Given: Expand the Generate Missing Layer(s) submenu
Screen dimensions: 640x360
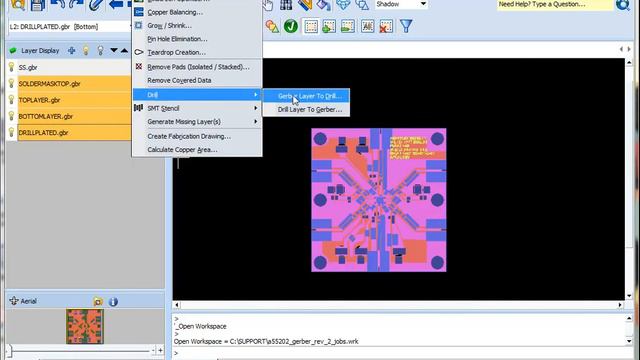Looking at the screenshot, I should pyautogui.click(x=197, y=122).
